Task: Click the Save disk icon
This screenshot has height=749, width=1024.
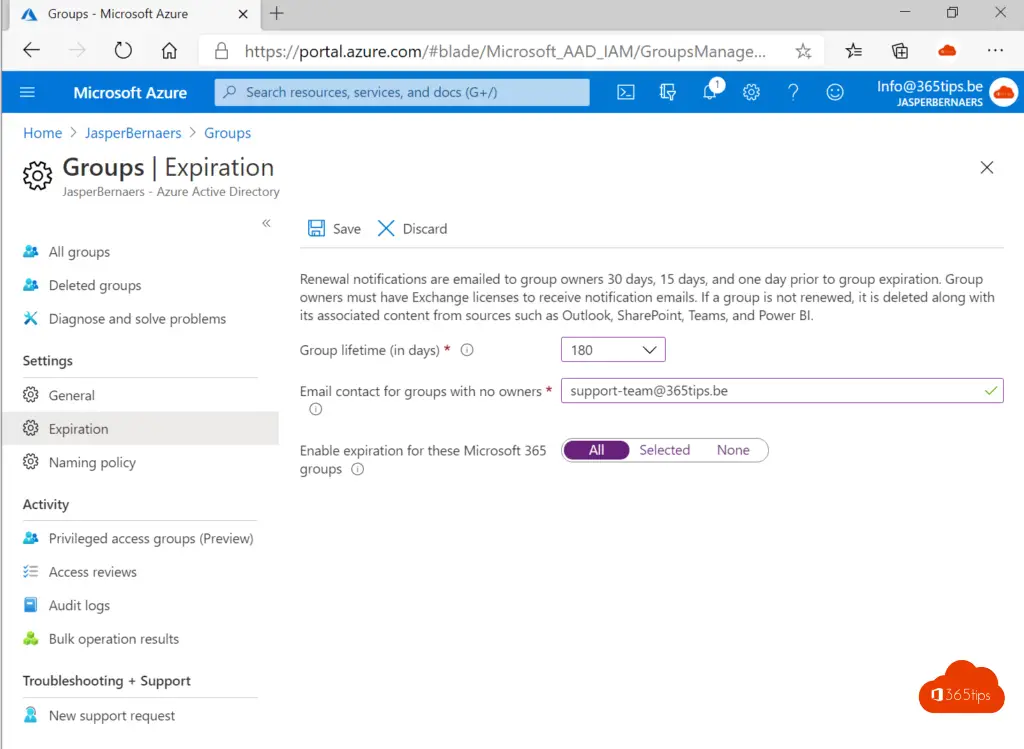Action: [x=316, y=229]
